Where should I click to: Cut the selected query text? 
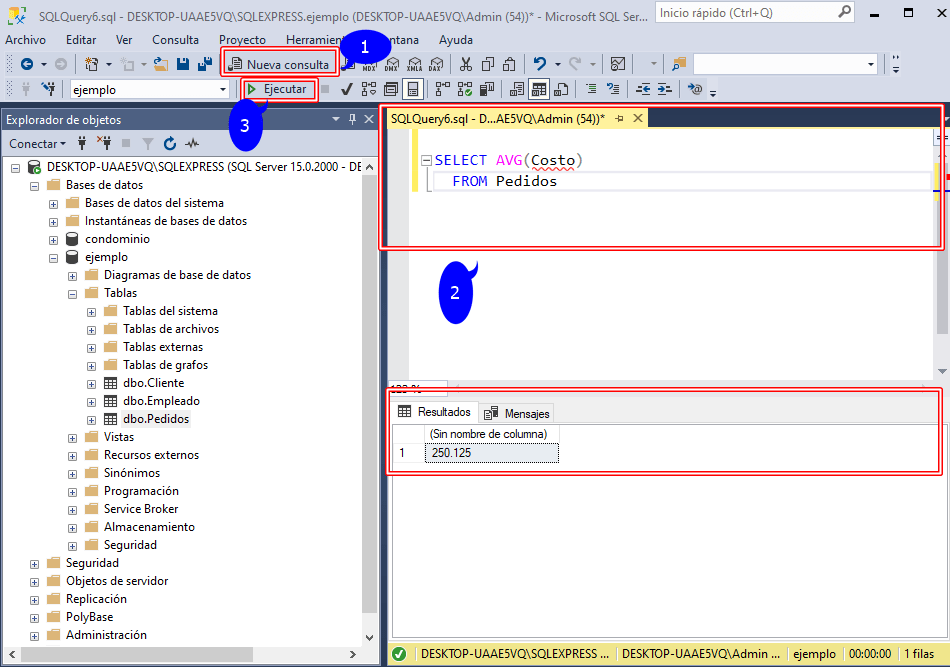coord(466,63)
